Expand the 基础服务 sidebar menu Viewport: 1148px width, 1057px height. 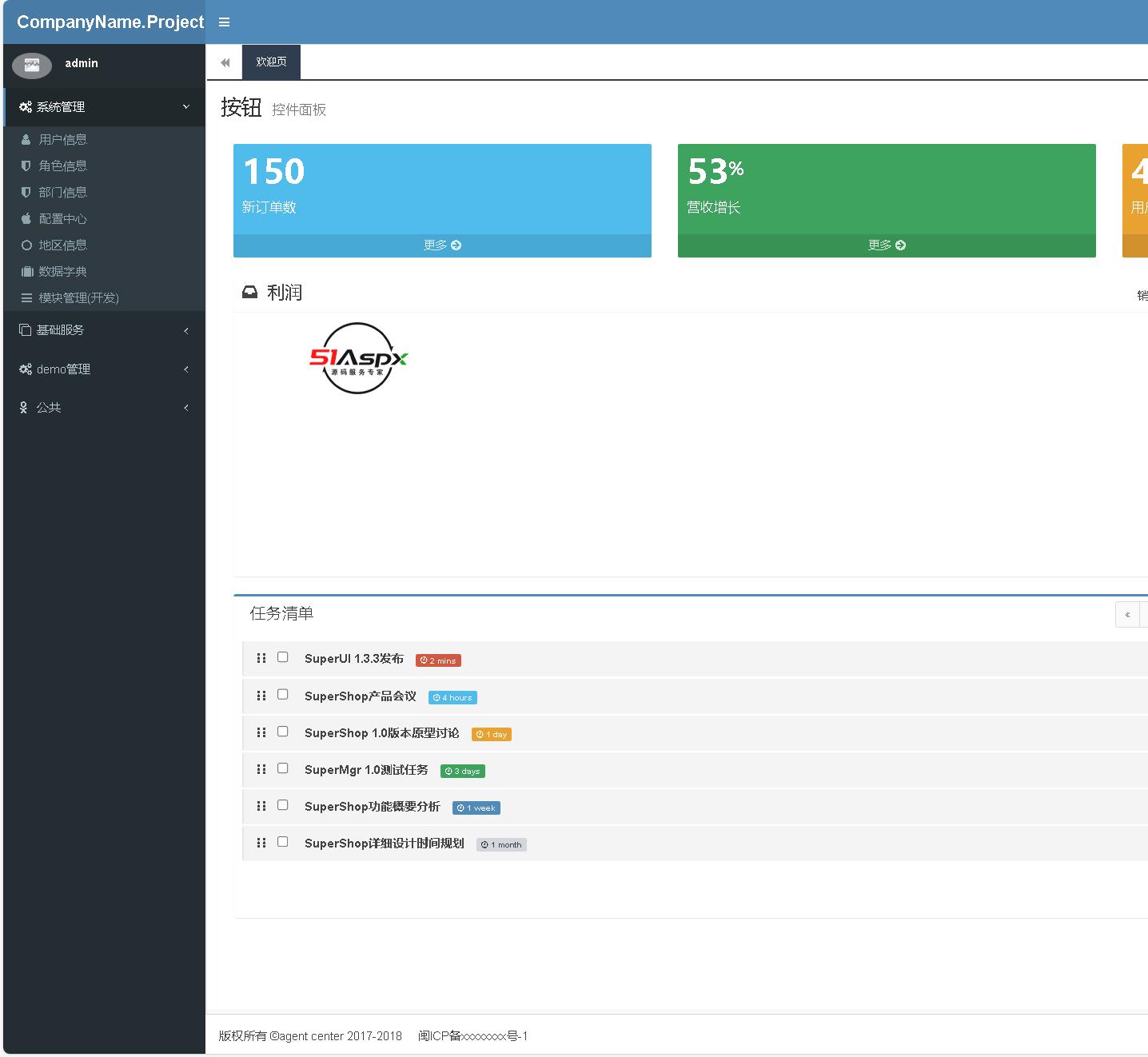(x=104, y=330)
